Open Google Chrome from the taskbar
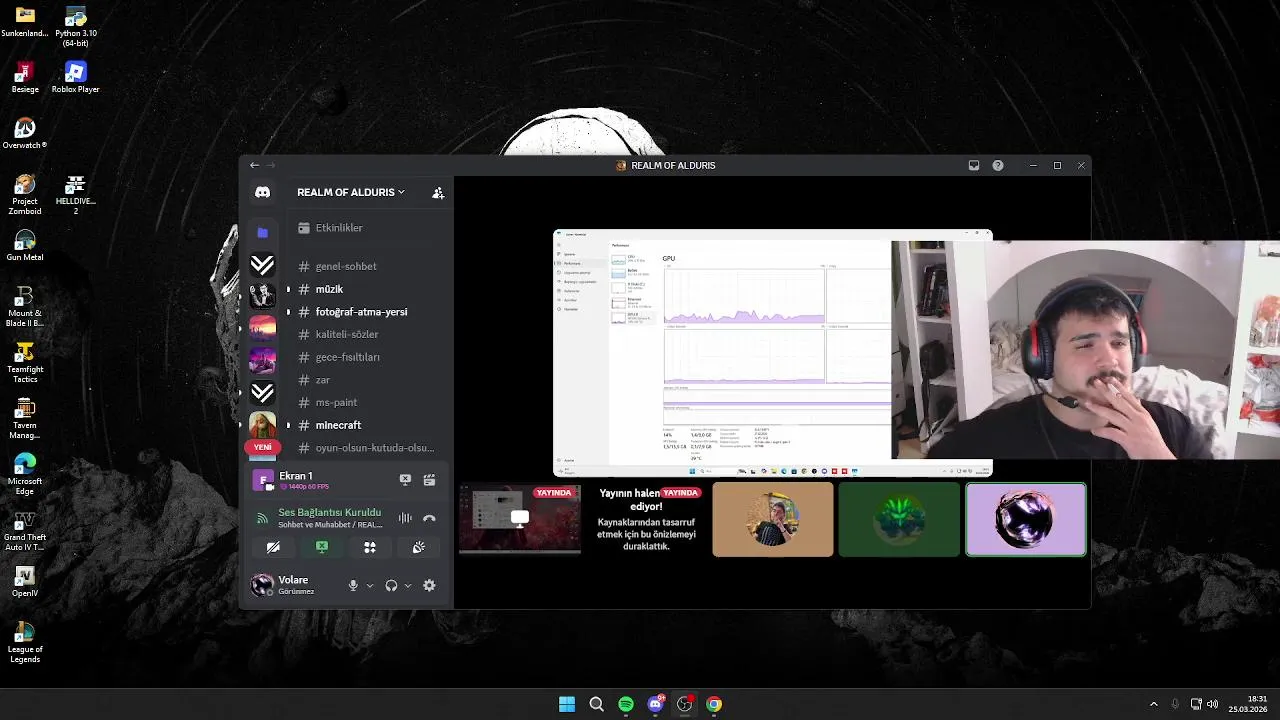This screenshot has height=720, width=1280. point(714,704)
